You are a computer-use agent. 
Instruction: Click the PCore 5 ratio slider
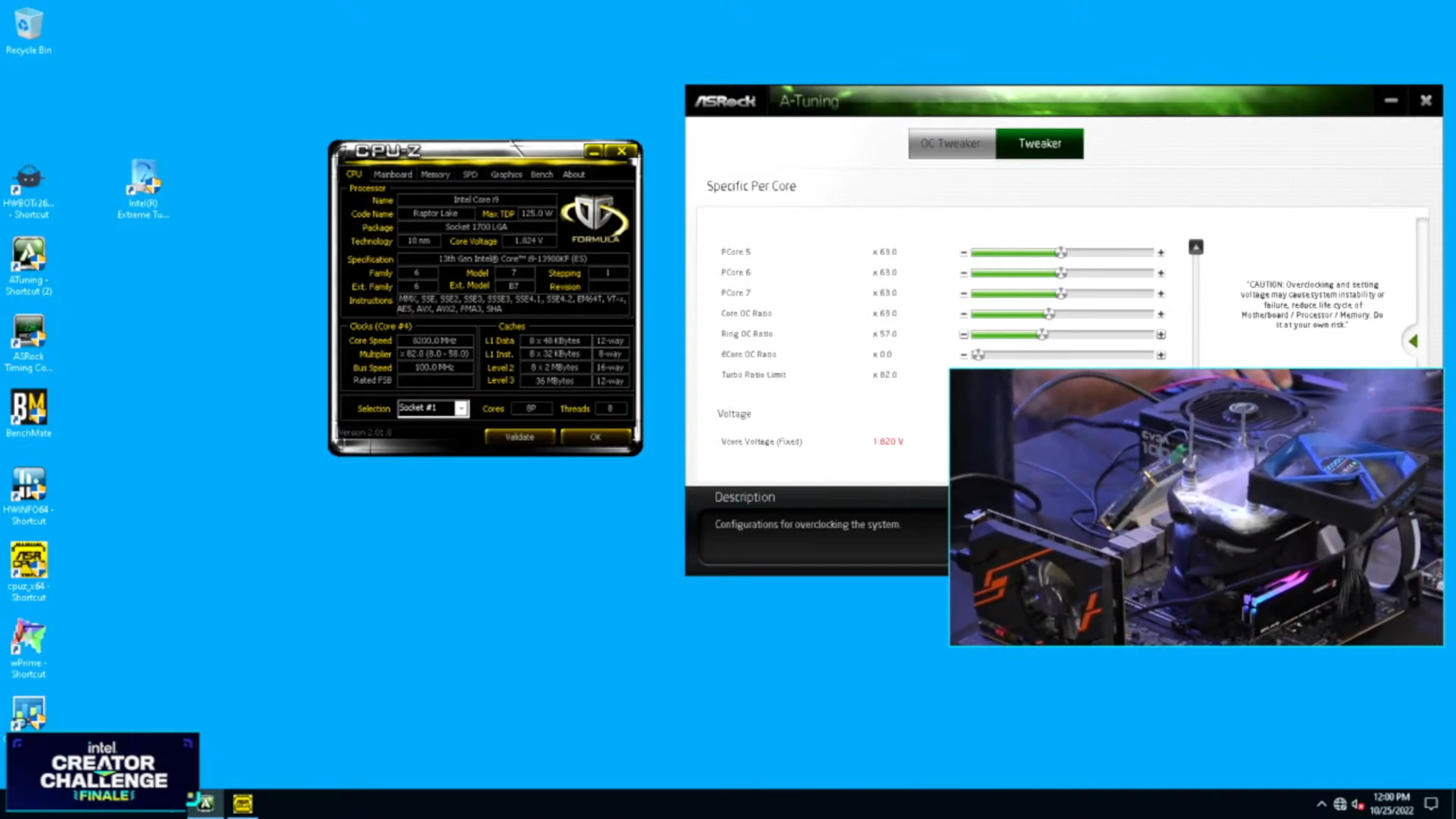point(1062,253)
